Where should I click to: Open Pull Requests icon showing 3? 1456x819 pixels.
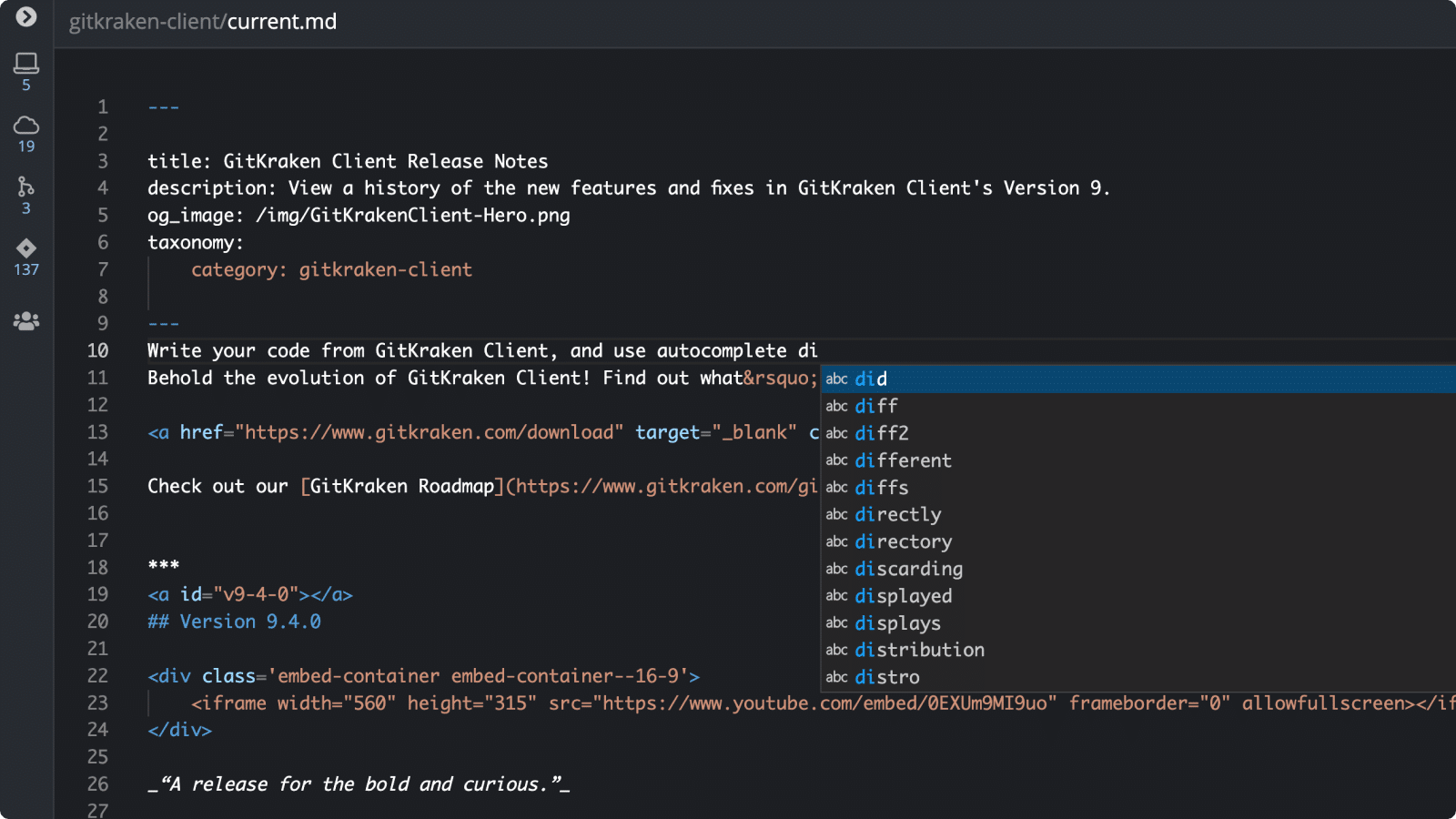26,196
